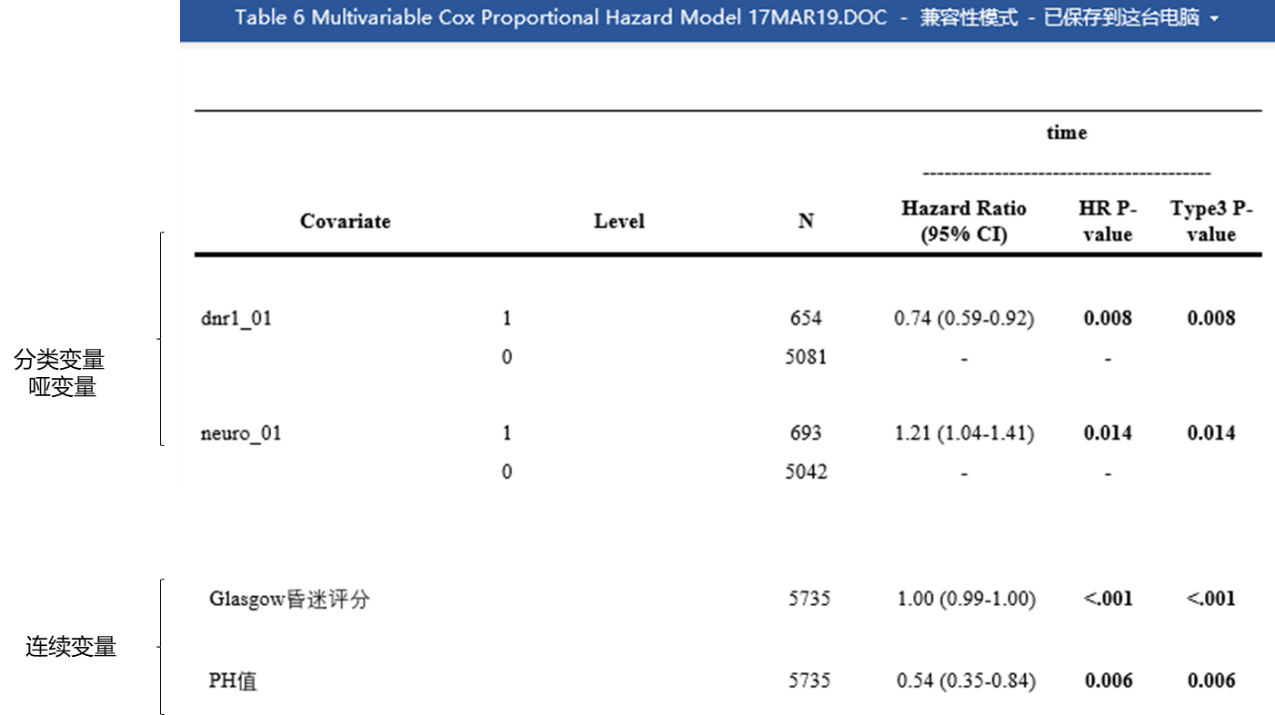Viewport: 1275px width, 715px height.
Task: Select the 'N' column header
Action: [806, 221]
